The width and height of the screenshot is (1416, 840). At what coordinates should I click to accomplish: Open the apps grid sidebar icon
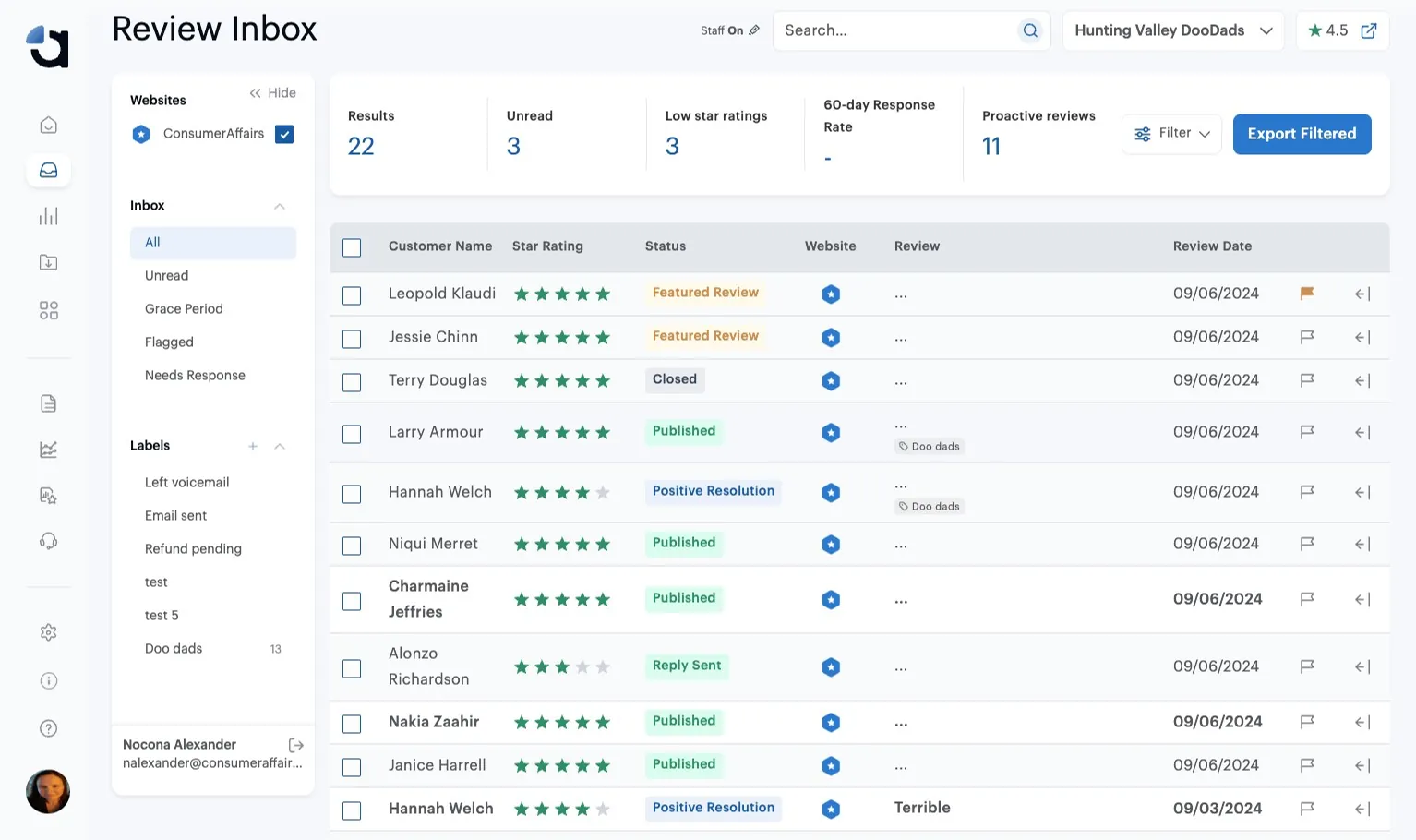tap(49, 310)
